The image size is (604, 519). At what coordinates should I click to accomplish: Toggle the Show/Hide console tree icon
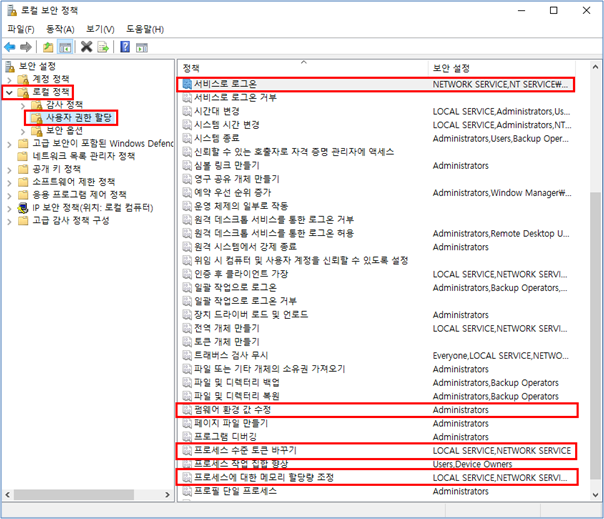point(65,47)
